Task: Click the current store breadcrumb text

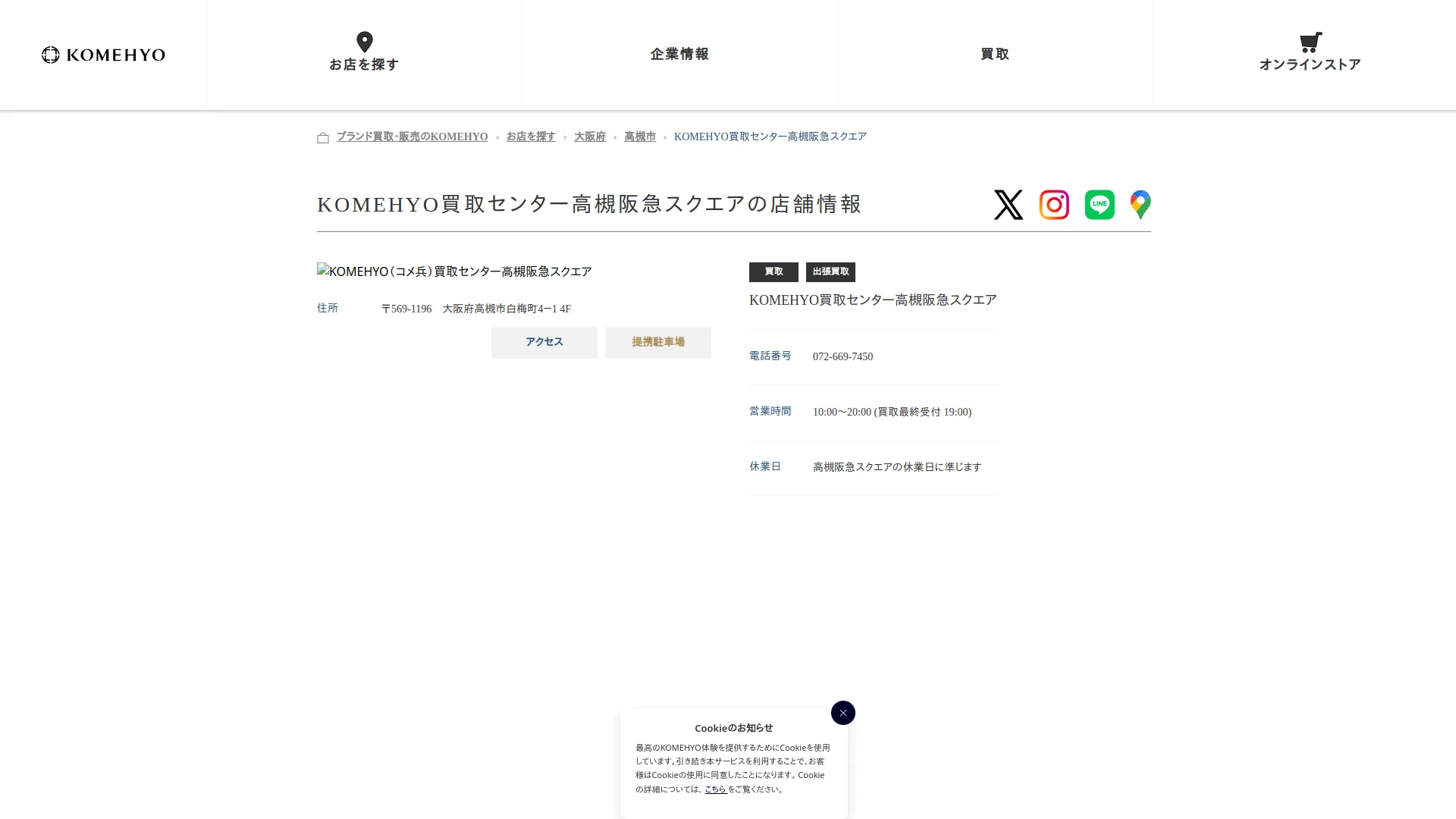Action: point(770,137)
